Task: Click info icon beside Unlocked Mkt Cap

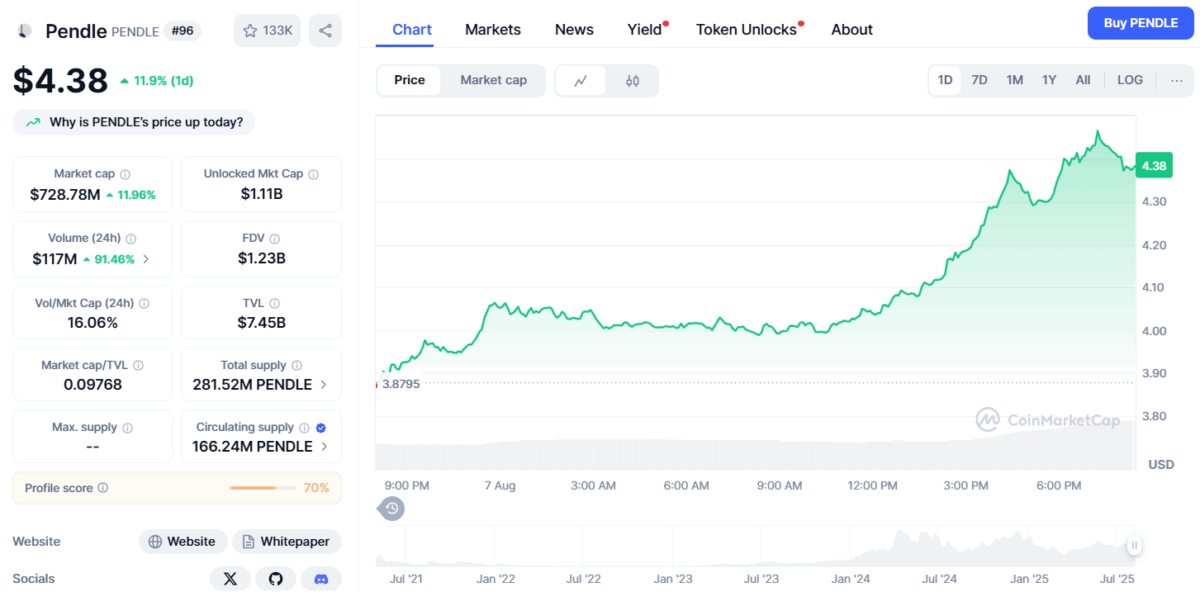Action: (x=313, y=174)
